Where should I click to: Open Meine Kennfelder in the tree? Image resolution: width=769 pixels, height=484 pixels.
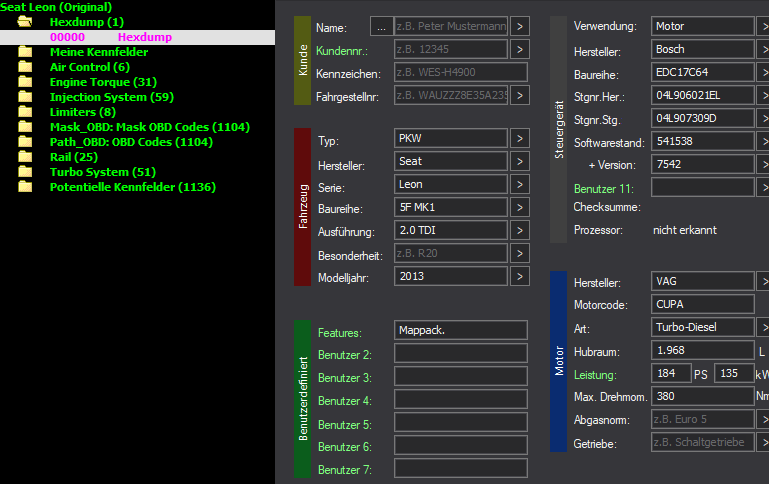99,52
